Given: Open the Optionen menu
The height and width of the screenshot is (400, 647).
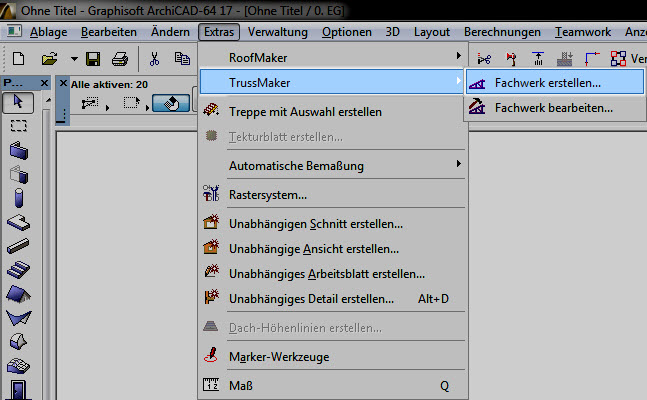Looking at the screenshot, I should 347,32.
